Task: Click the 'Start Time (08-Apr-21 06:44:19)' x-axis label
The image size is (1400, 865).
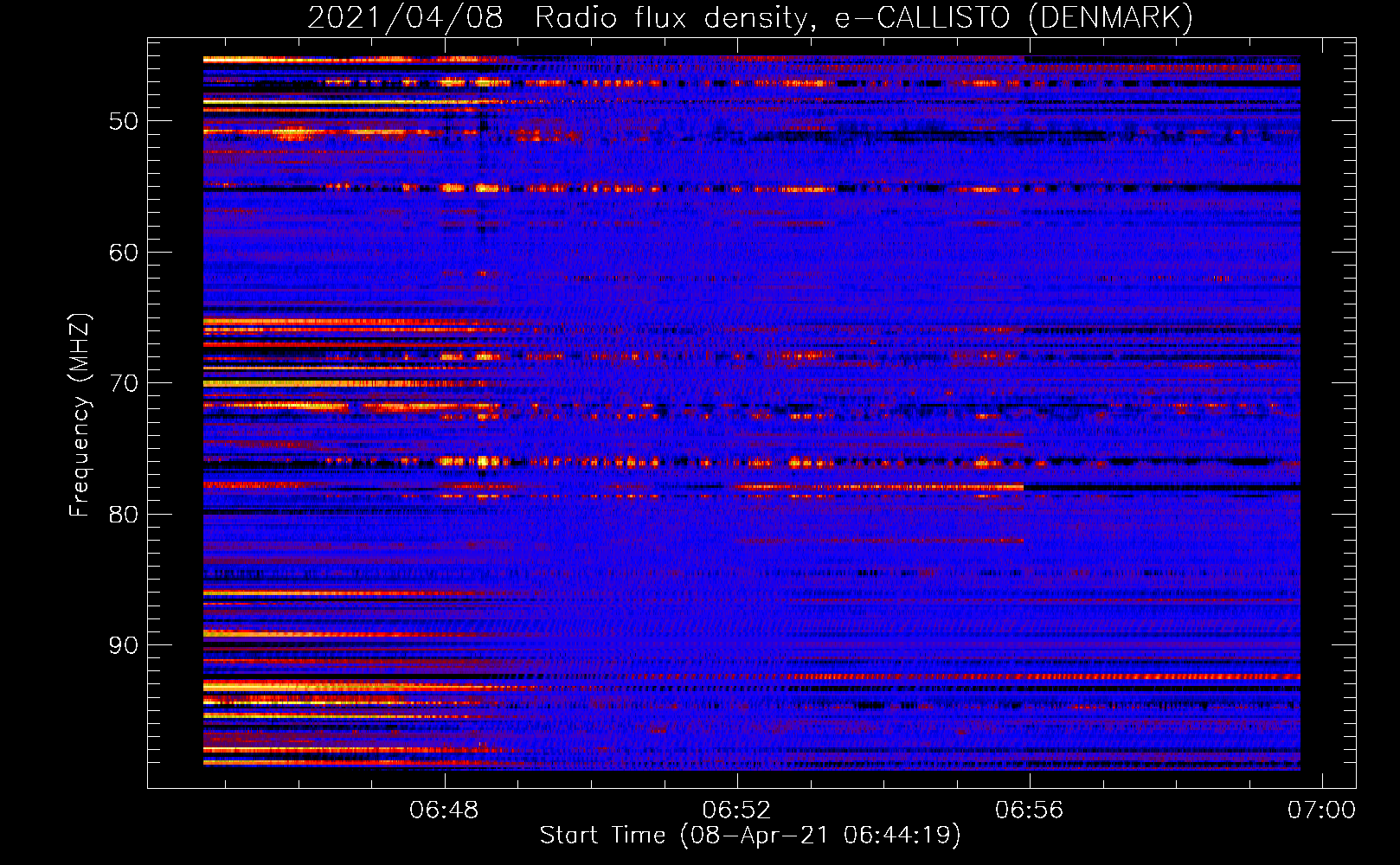Action: [x=750, y=836]
